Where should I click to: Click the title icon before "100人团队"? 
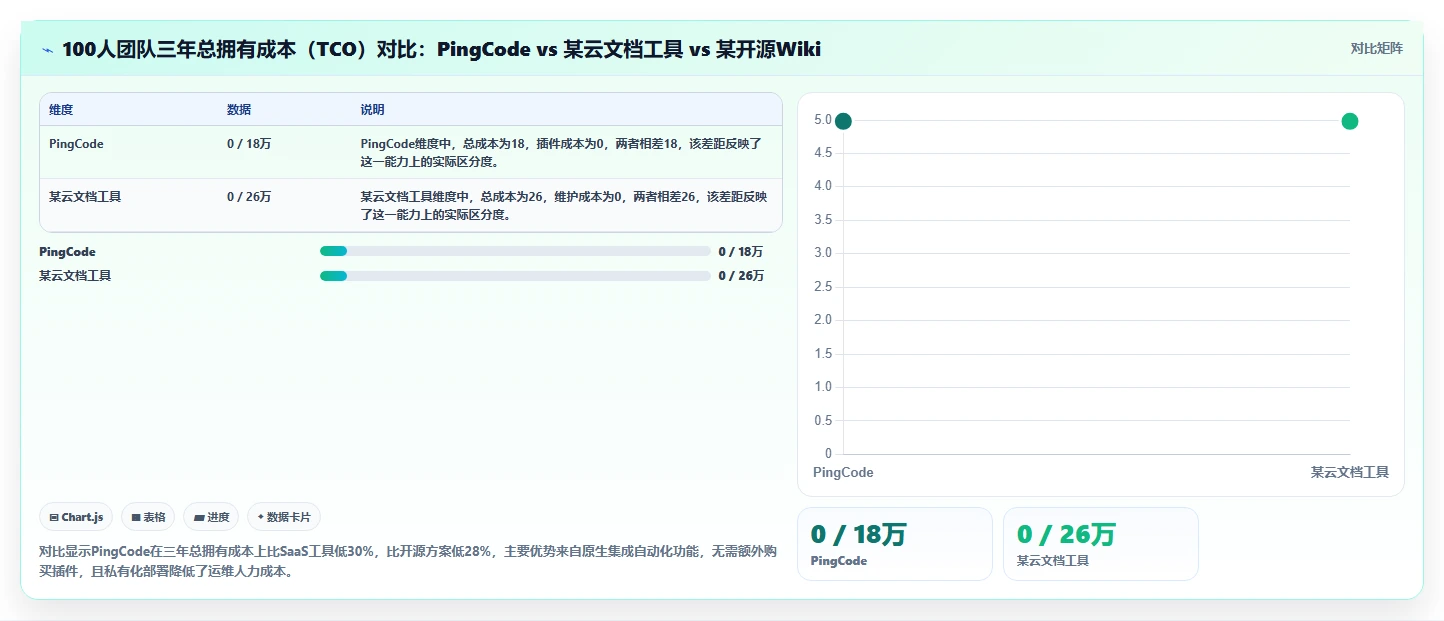47,49
